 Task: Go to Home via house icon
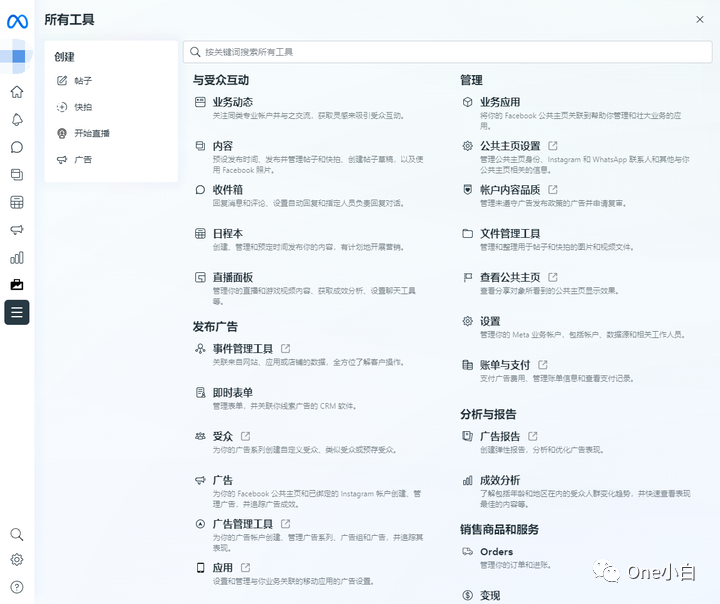tap(17, 92)
